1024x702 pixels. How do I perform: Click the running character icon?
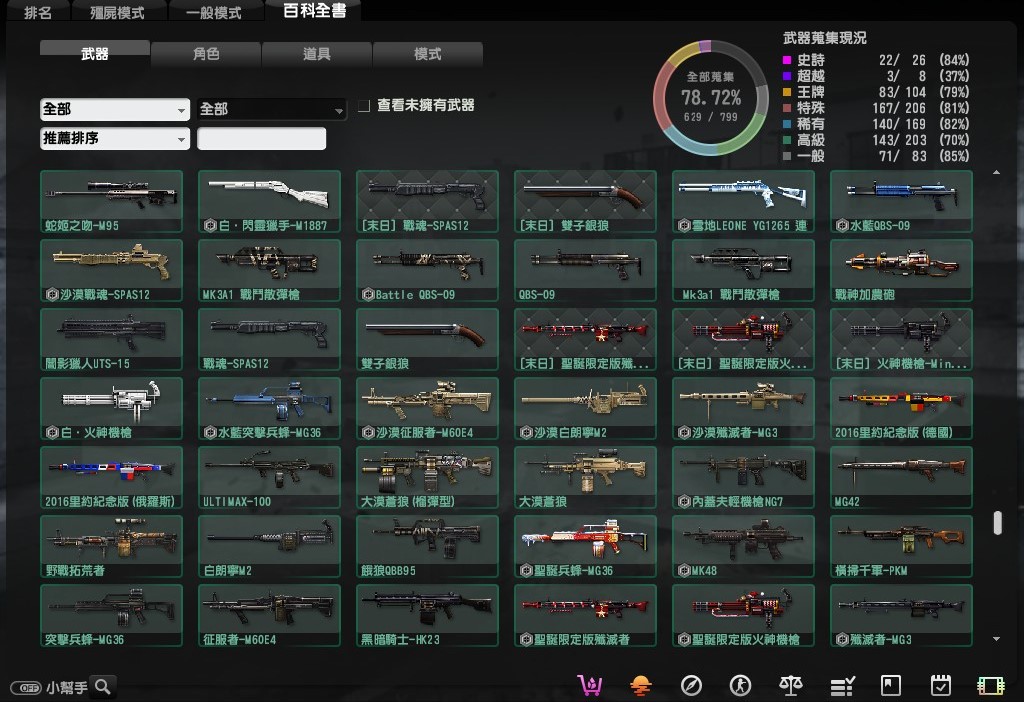click(x=740, y=685)
